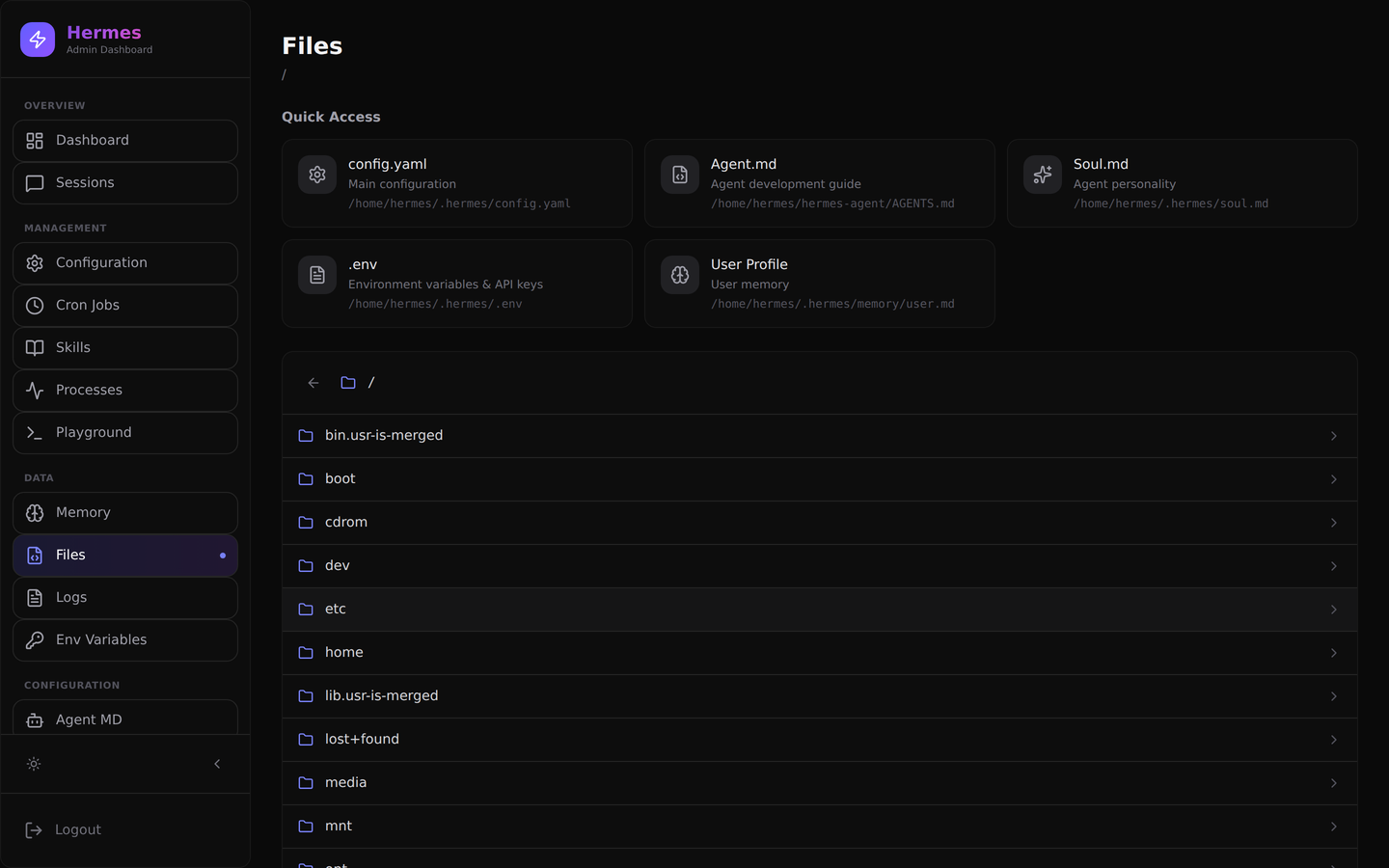Screen dimensions: 1389x868
Task: Click the folder icon in the file browser path bar
Action: click(x=348, y=383)
